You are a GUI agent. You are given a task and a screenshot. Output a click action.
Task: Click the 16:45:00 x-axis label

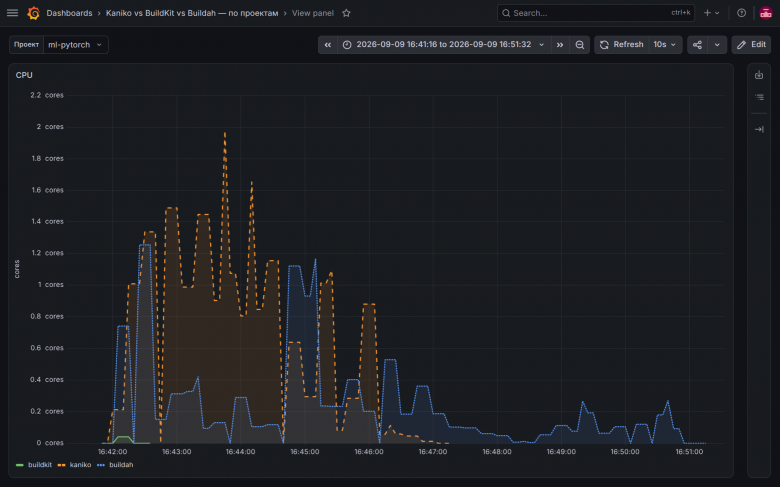[x=304, y=452]
